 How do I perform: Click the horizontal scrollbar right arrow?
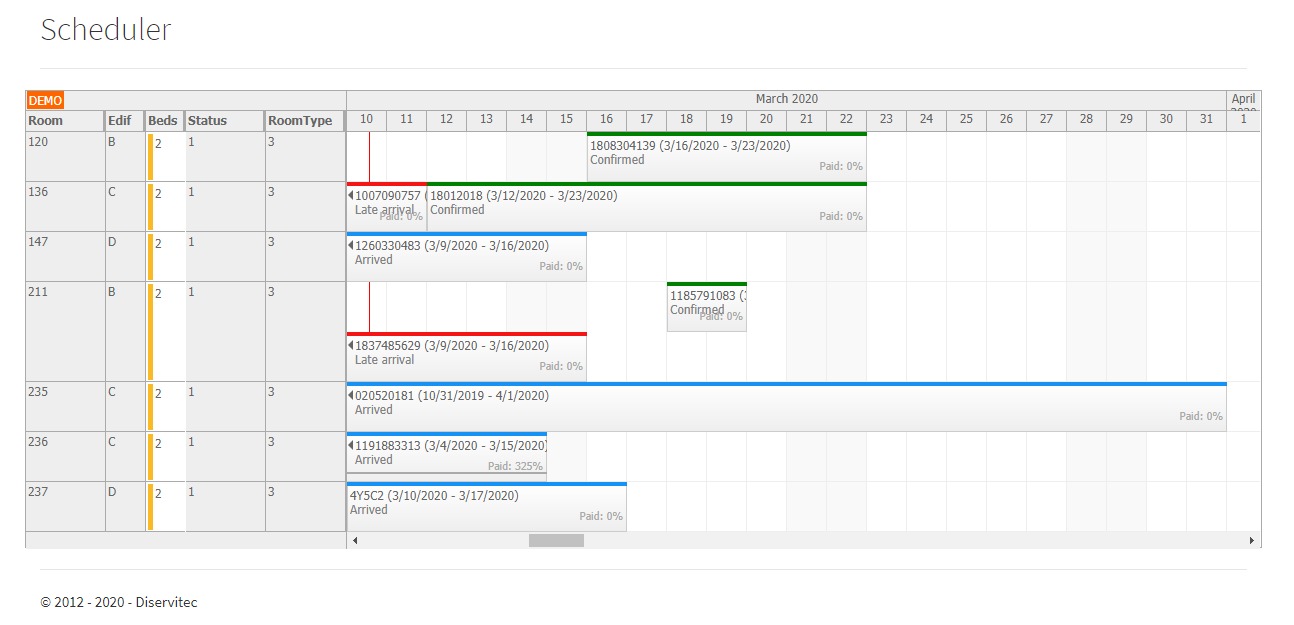click(1252, 540)
